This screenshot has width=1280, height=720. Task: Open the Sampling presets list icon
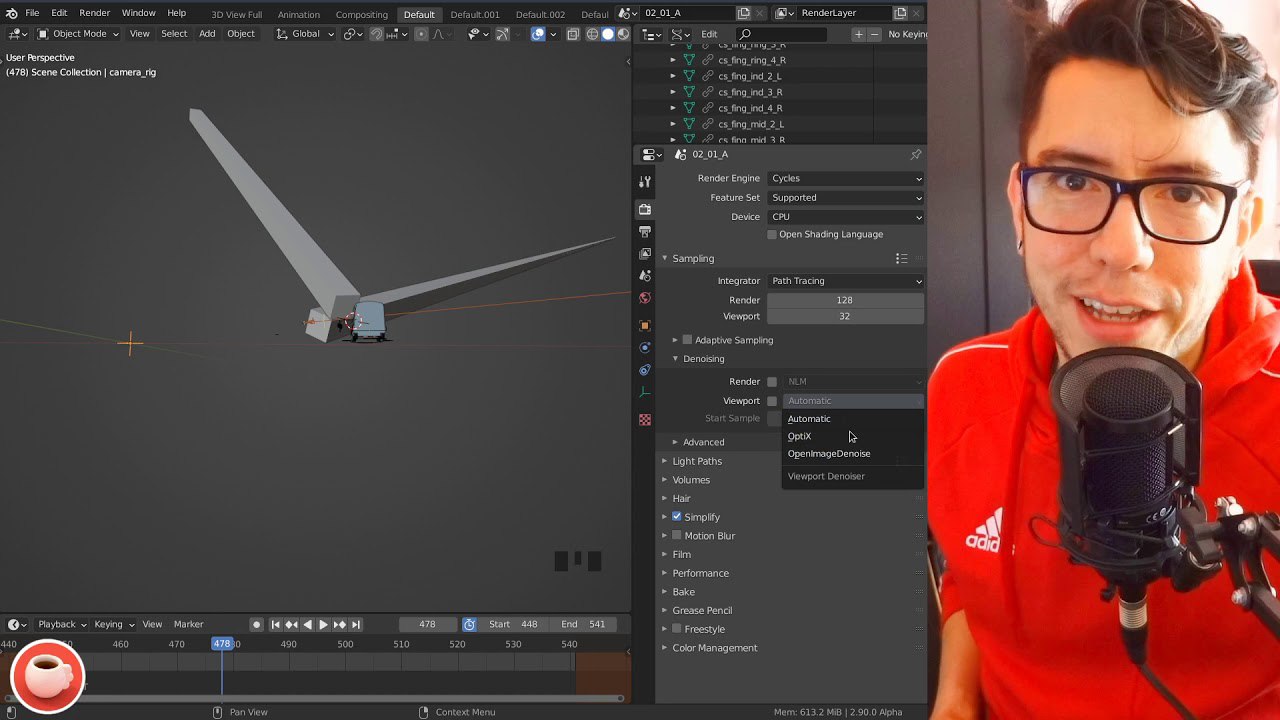(x=901, y=258)
